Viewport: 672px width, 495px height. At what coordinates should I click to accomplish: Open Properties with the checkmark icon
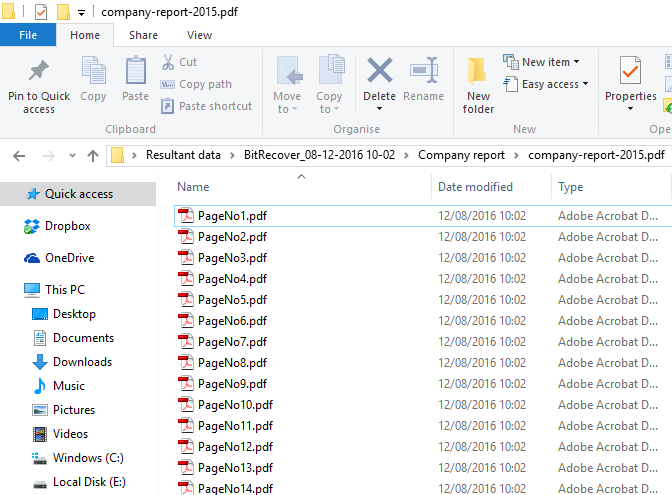point(630,72)
